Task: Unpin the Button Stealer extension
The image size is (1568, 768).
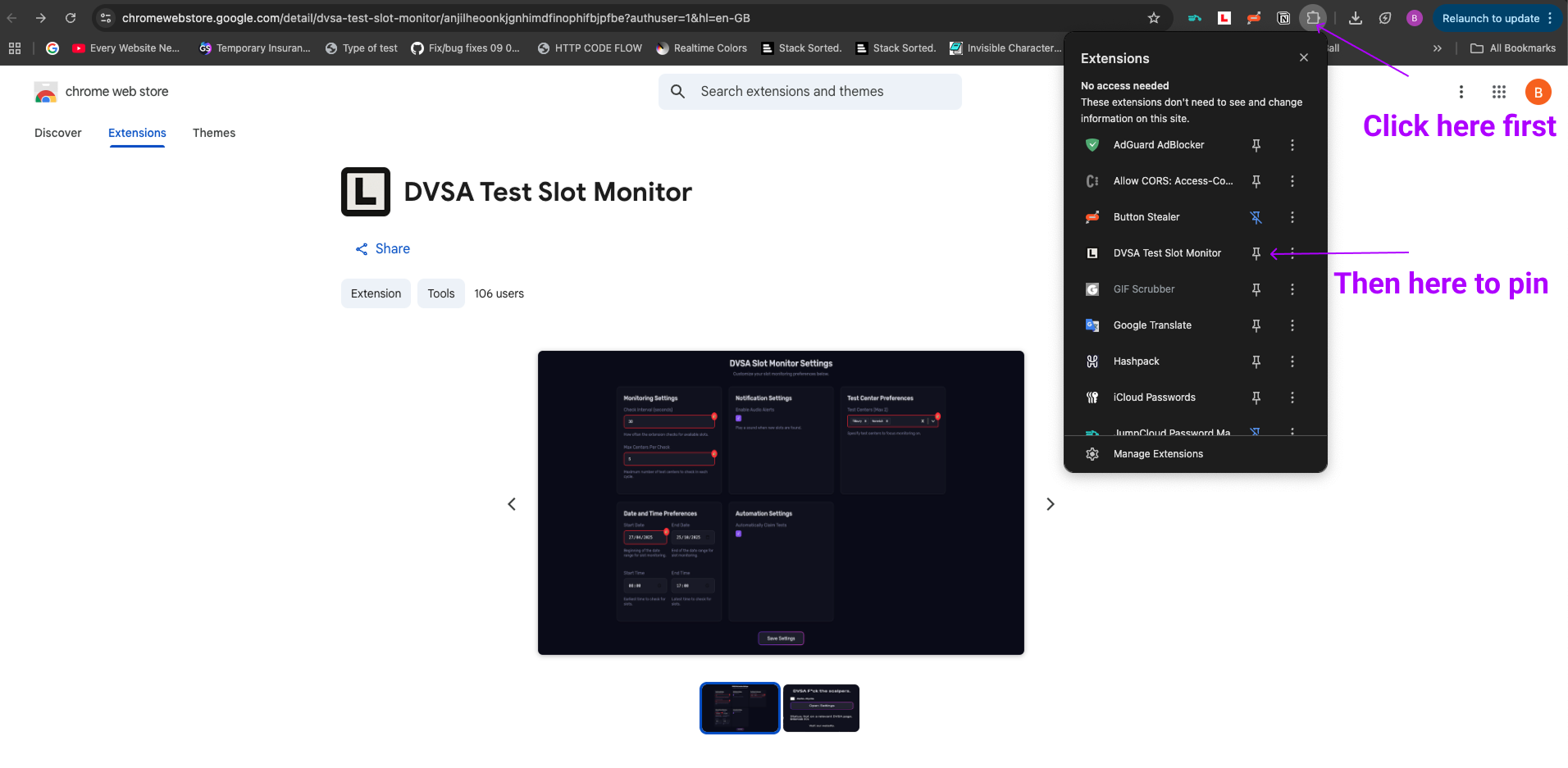Action: click(x=1256, y=217)
